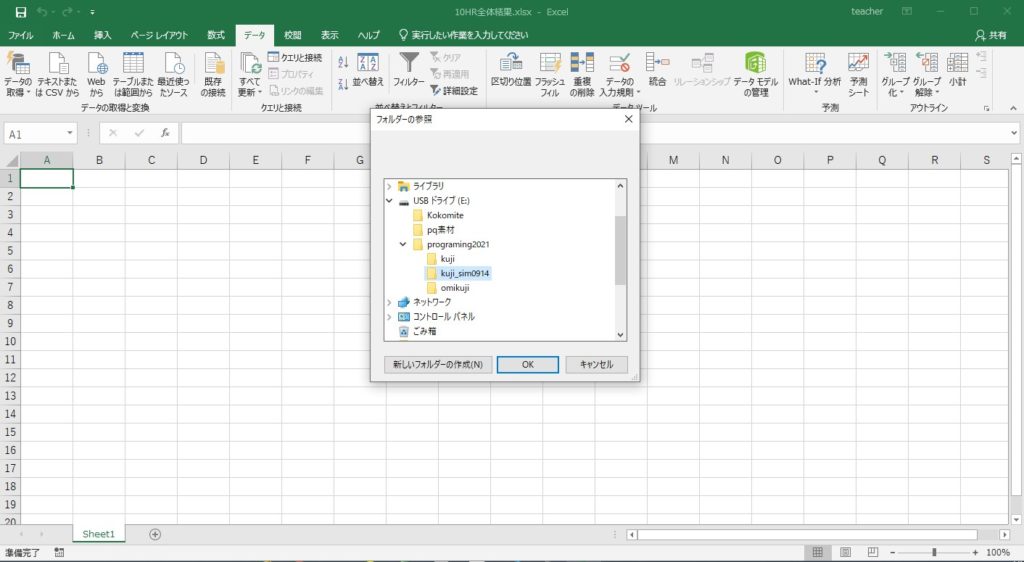Expand the コントロール パネル node
The height and width of the screenshot is (562, 1024).
tap(390, 317)
